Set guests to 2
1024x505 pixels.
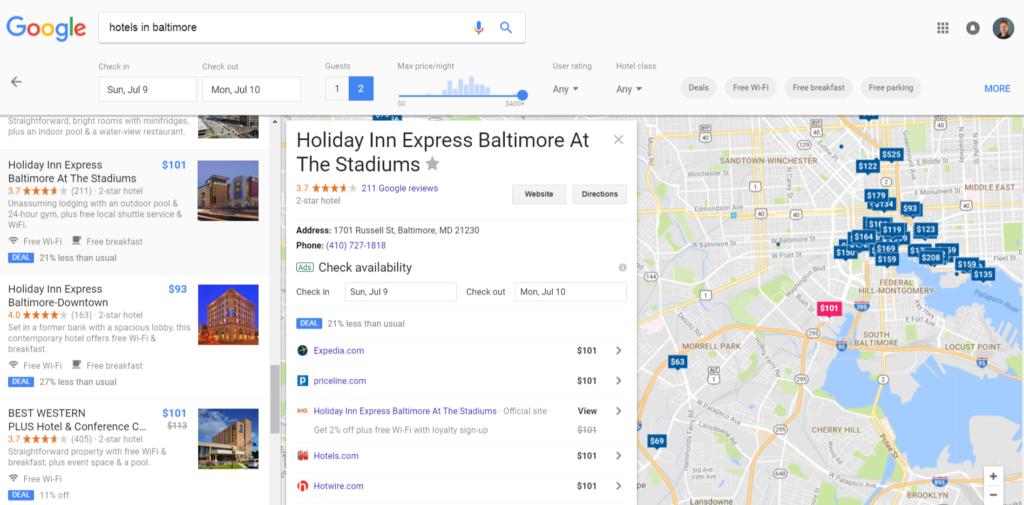pos(361,89)
